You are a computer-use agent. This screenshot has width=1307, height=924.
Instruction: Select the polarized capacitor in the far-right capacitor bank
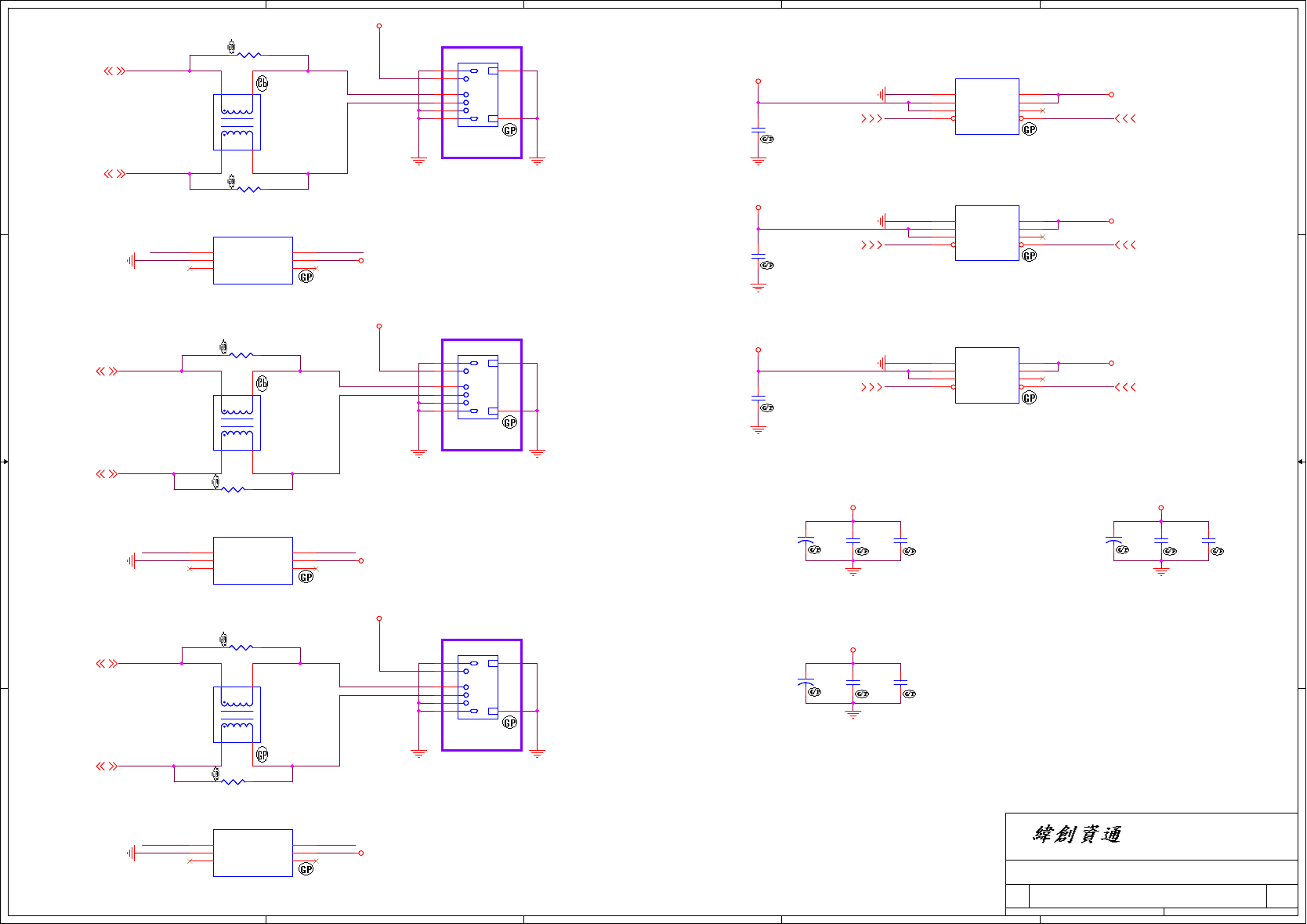pyautogui.click(x=1113, y=541)
